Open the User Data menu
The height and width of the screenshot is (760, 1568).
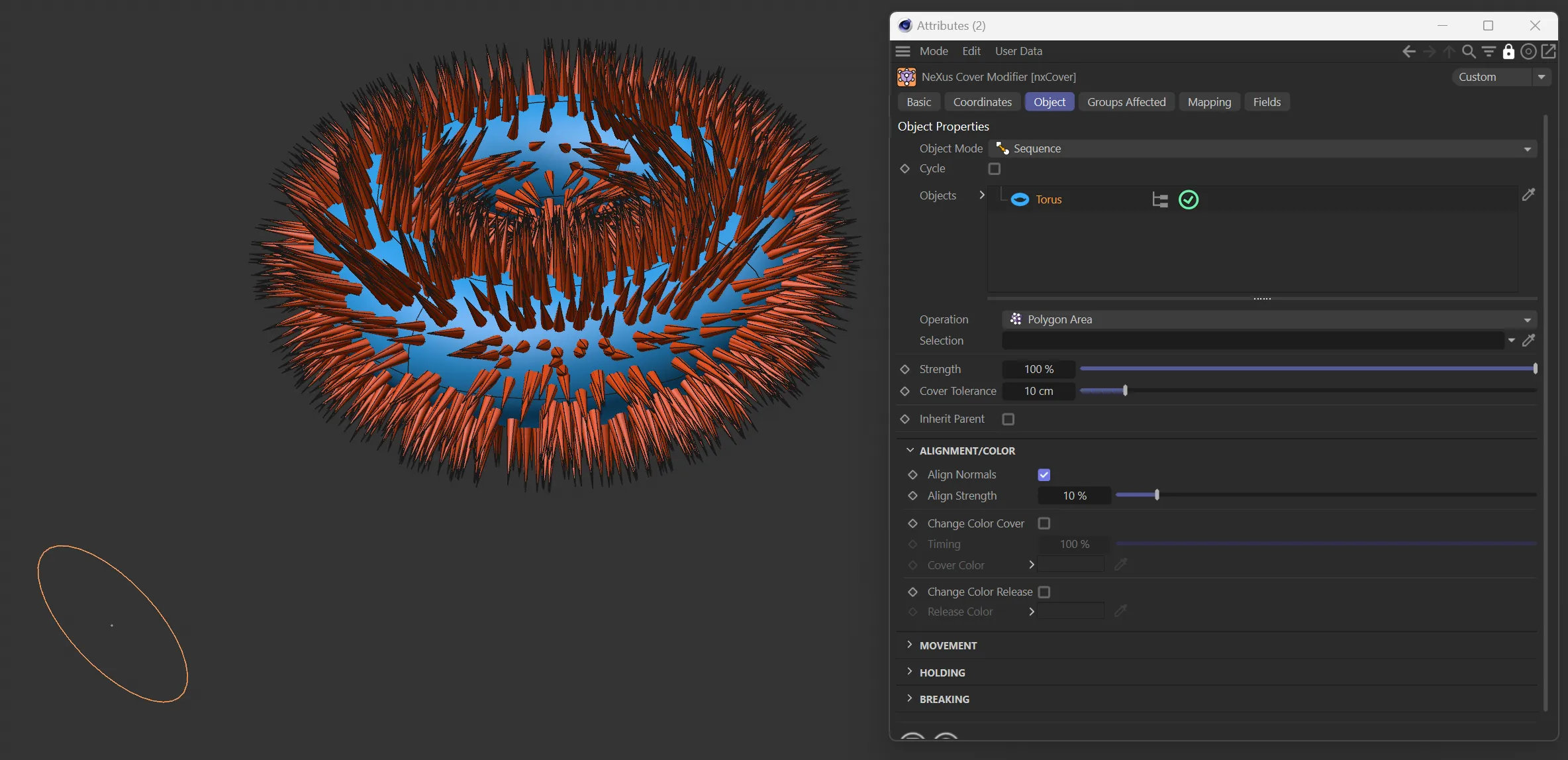(x=1018, y=51)
